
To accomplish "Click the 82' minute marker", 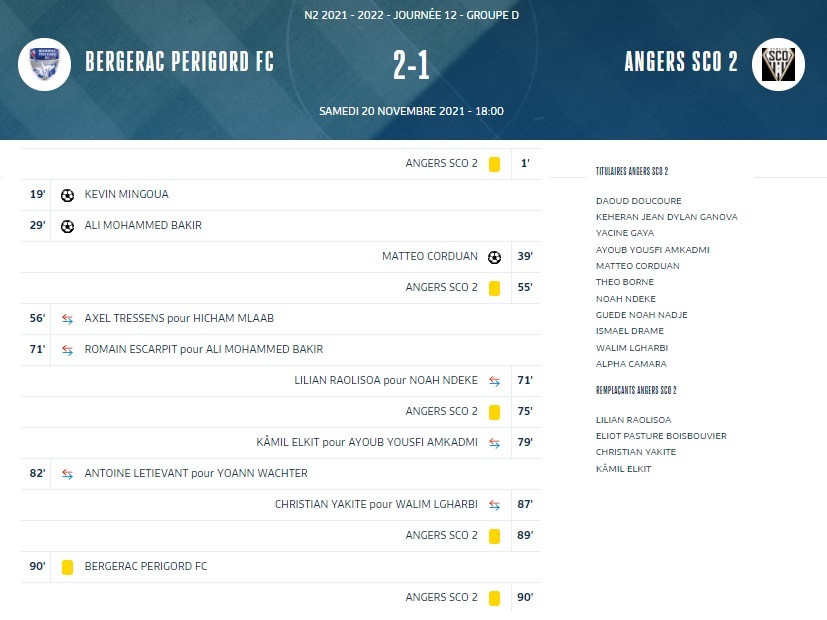I will pyautogui.click(x=37, y=473).
